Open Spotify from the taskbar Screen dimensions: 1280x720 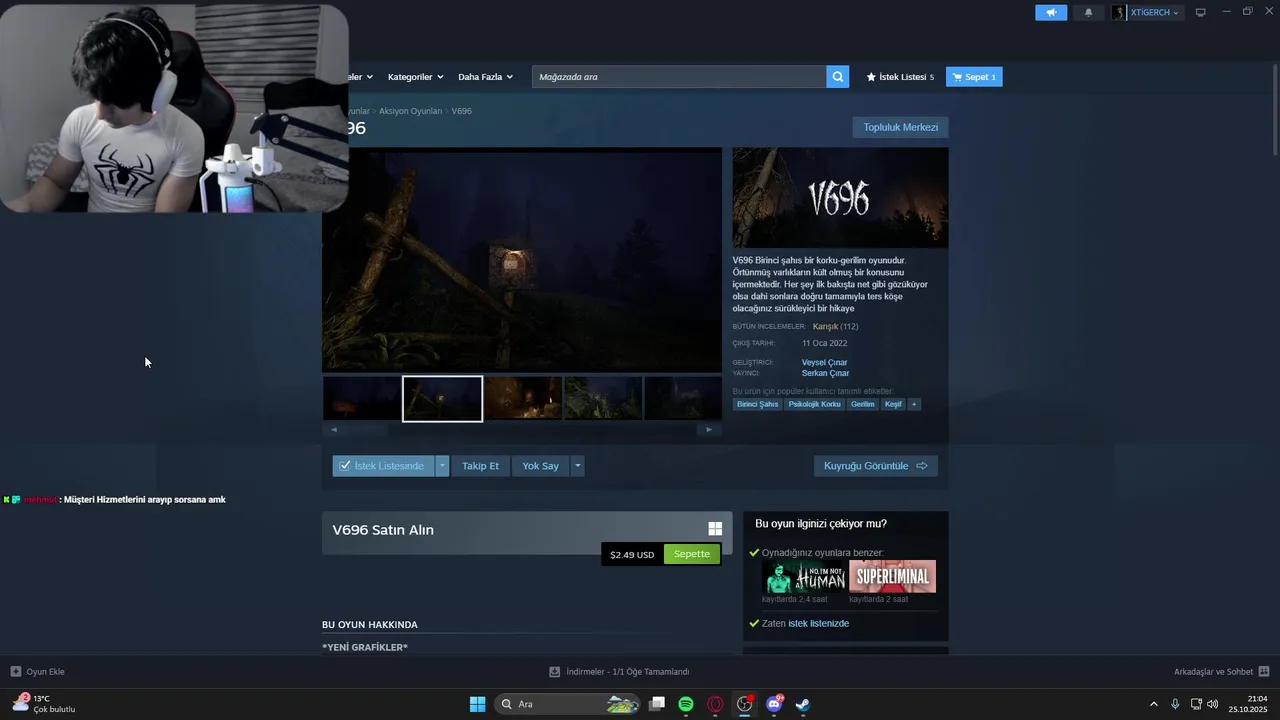coord(686,704)
